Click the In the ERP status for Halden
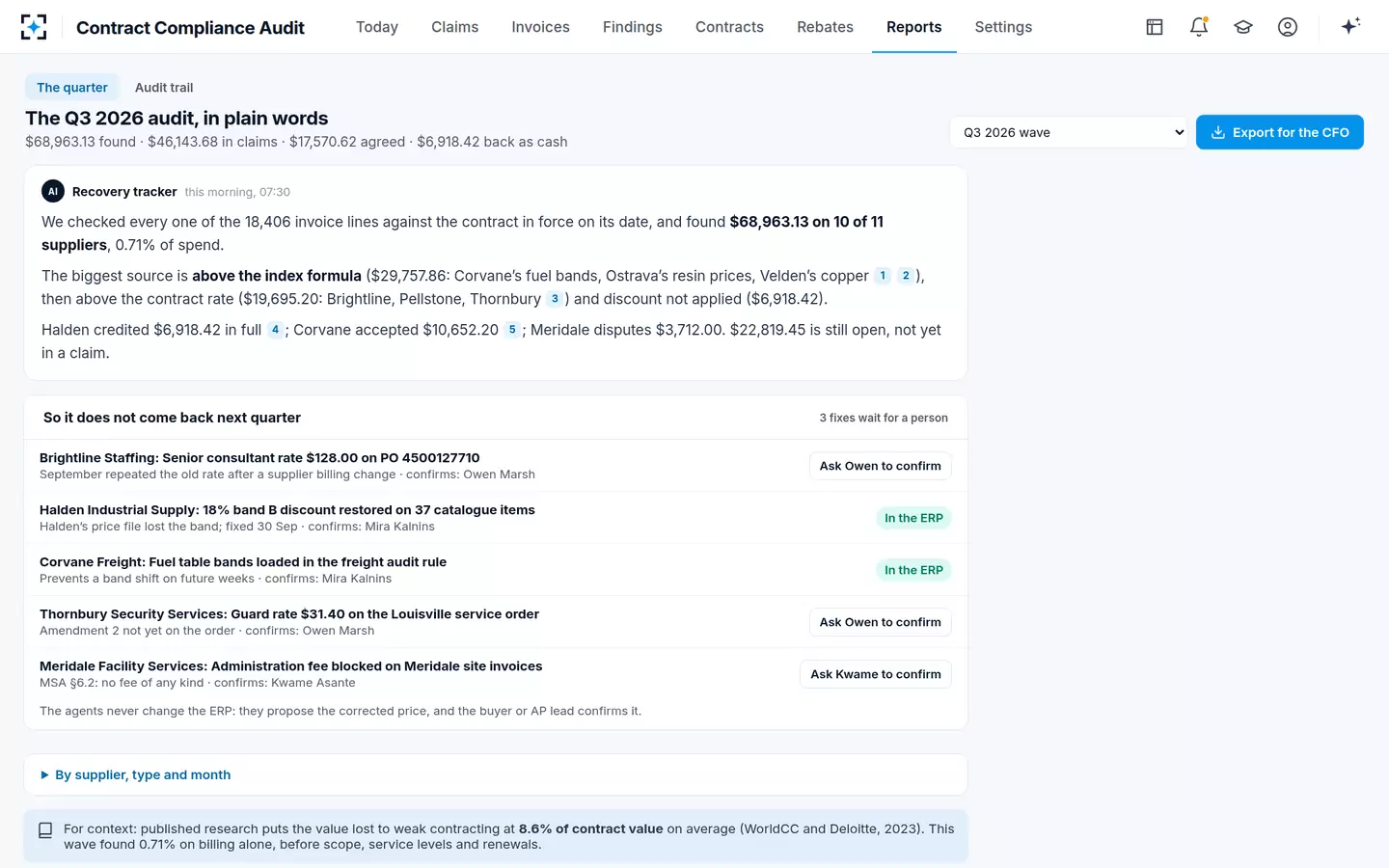Screen dimensions: 1389x868 pyautogui.click(x=914, y=518)
